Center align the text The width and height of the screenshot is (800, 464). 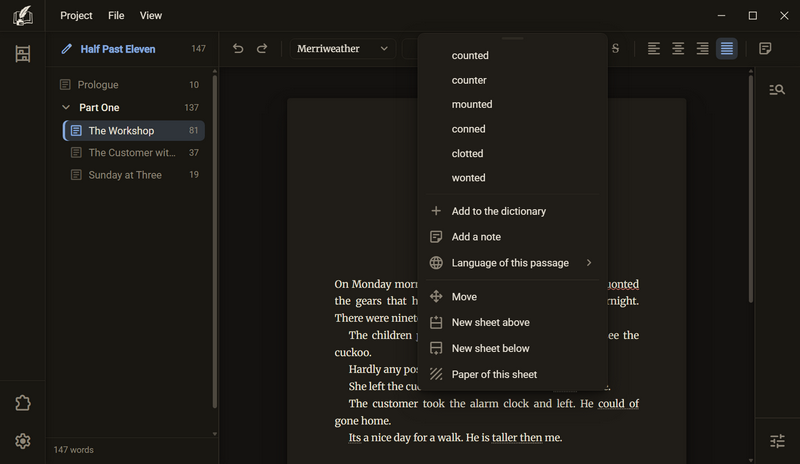678,48
